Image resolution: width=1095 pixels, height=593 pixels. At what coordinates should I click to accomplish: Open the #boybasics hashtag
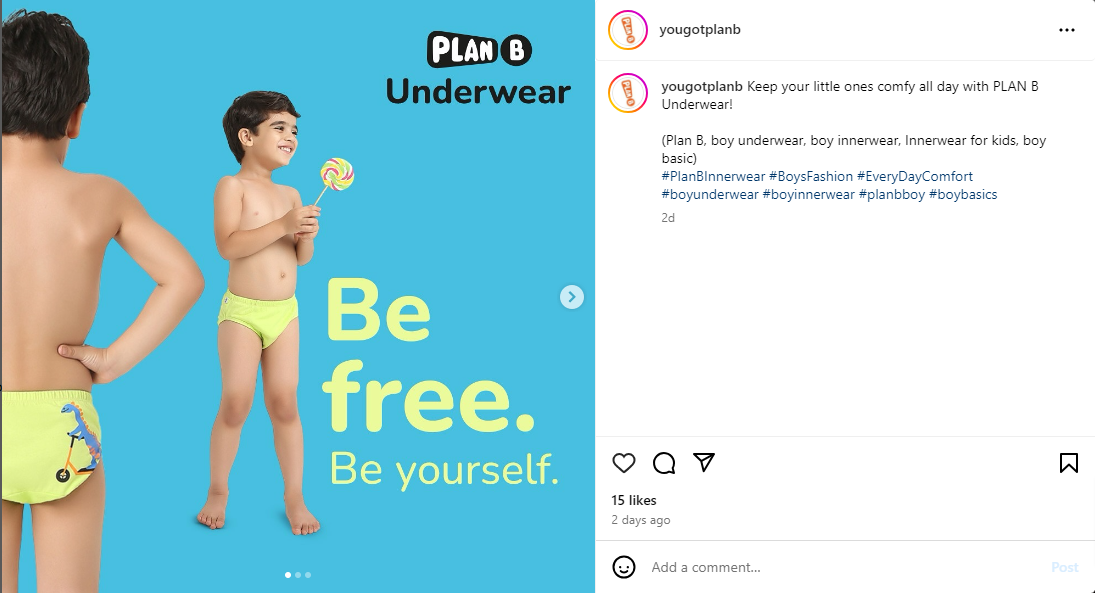[963, 195]
